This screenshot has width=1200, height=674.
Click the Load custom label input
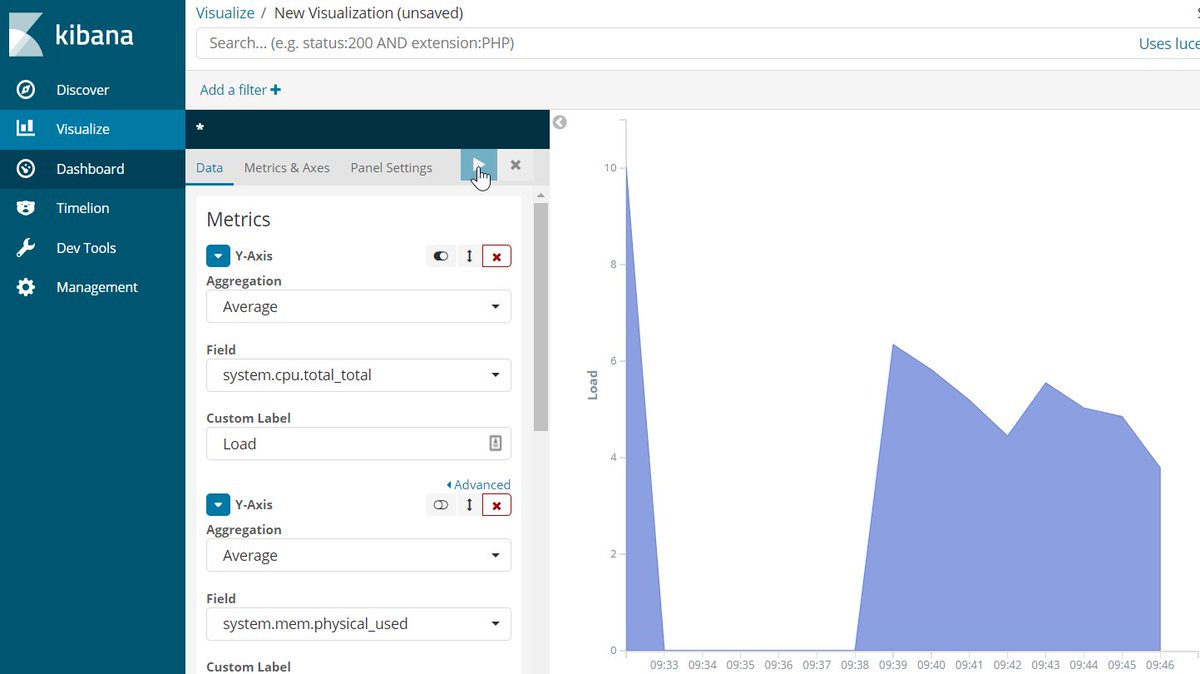tap(358, 444)
